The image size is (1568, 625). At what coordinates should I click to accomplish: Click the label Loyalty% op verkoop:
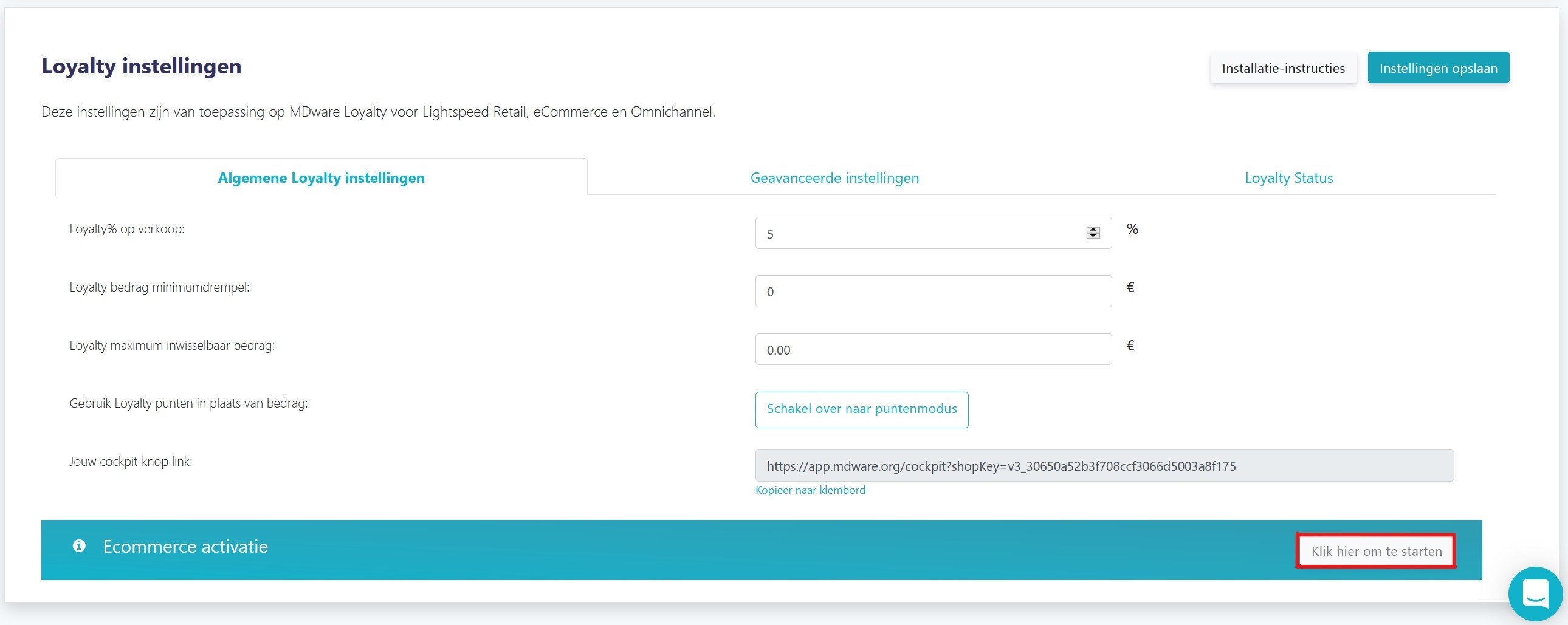click(126, 229)
